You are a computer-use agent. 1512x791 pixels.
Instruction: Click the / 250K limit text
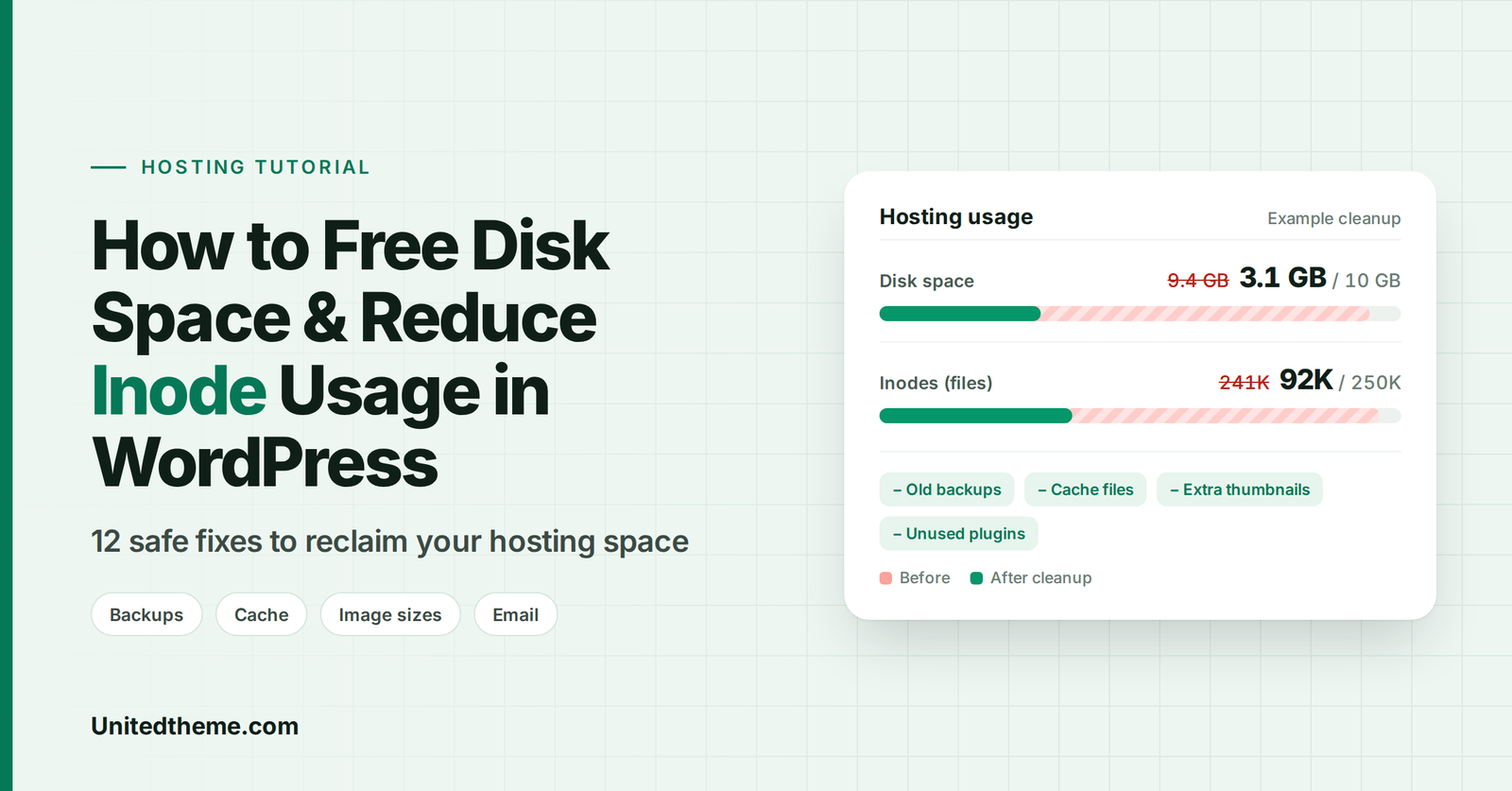[1370, 383]
